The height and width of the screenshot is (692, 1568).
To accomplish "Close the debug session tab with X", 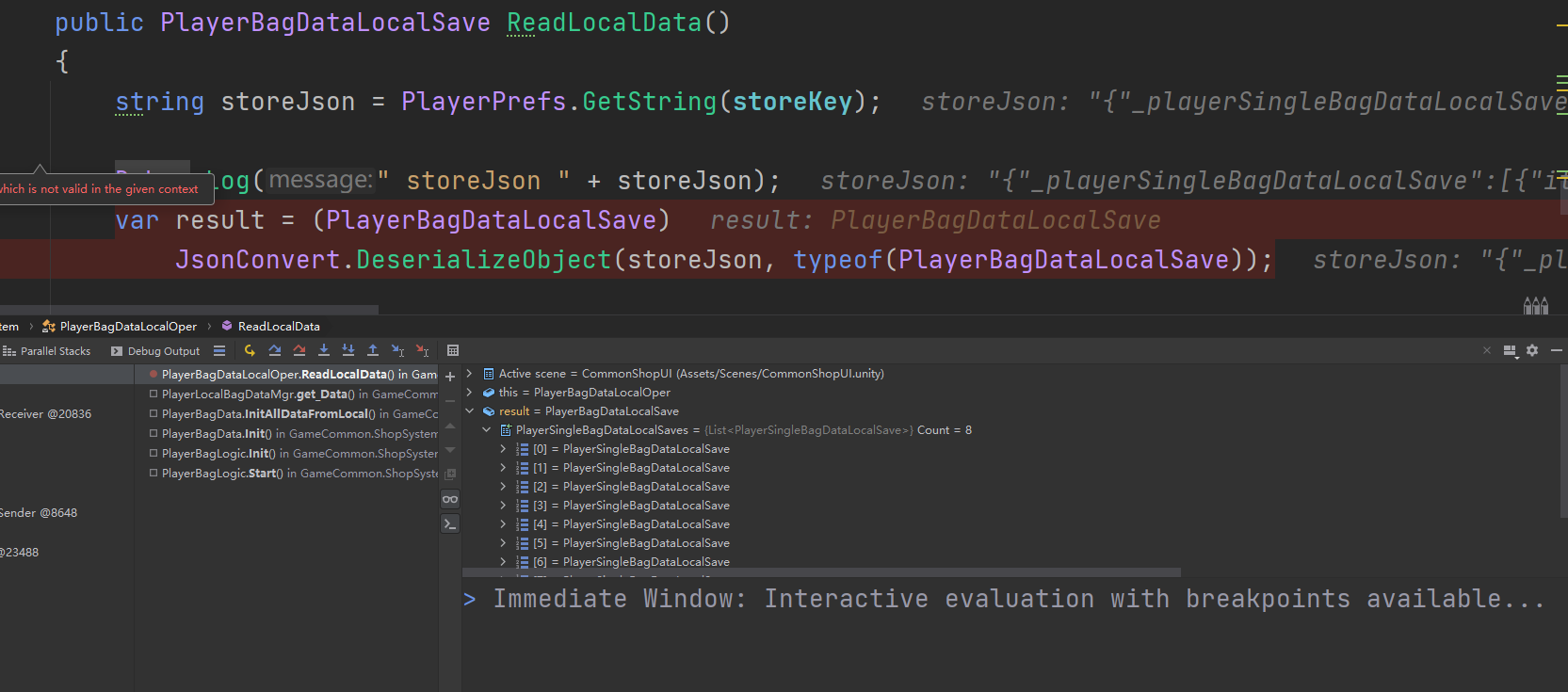I will pyautogui.click(x=1487, y=350).
